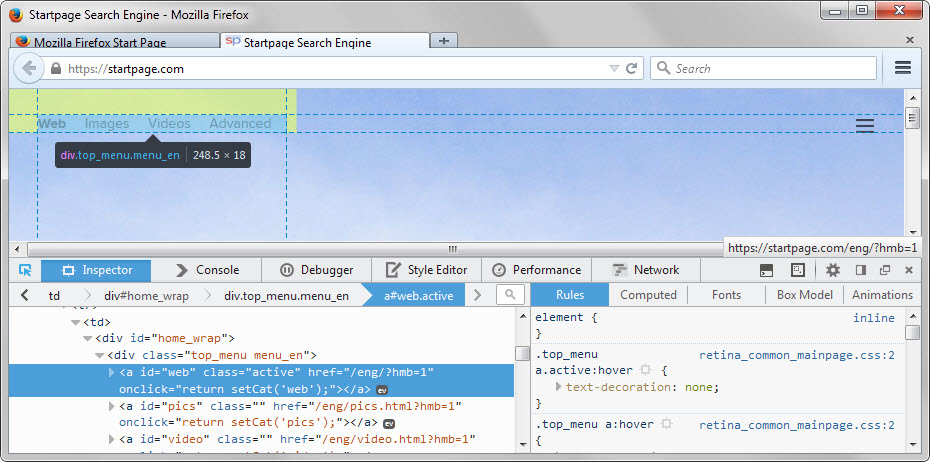This screenshot has height=462, width=930.
Task: Expand the a id web node
Action: click(112, 372)
